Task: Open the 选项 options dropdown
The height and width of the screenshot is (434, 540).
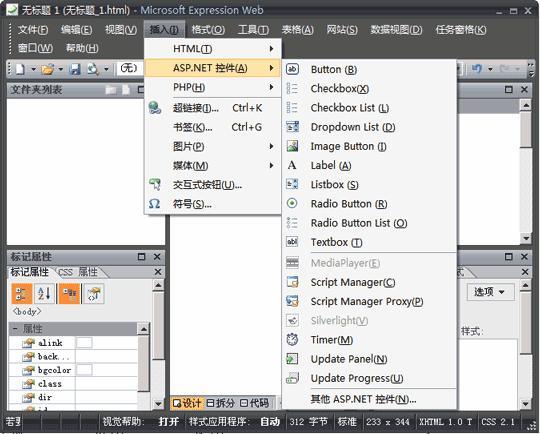Action: click(x=490, y=292)
